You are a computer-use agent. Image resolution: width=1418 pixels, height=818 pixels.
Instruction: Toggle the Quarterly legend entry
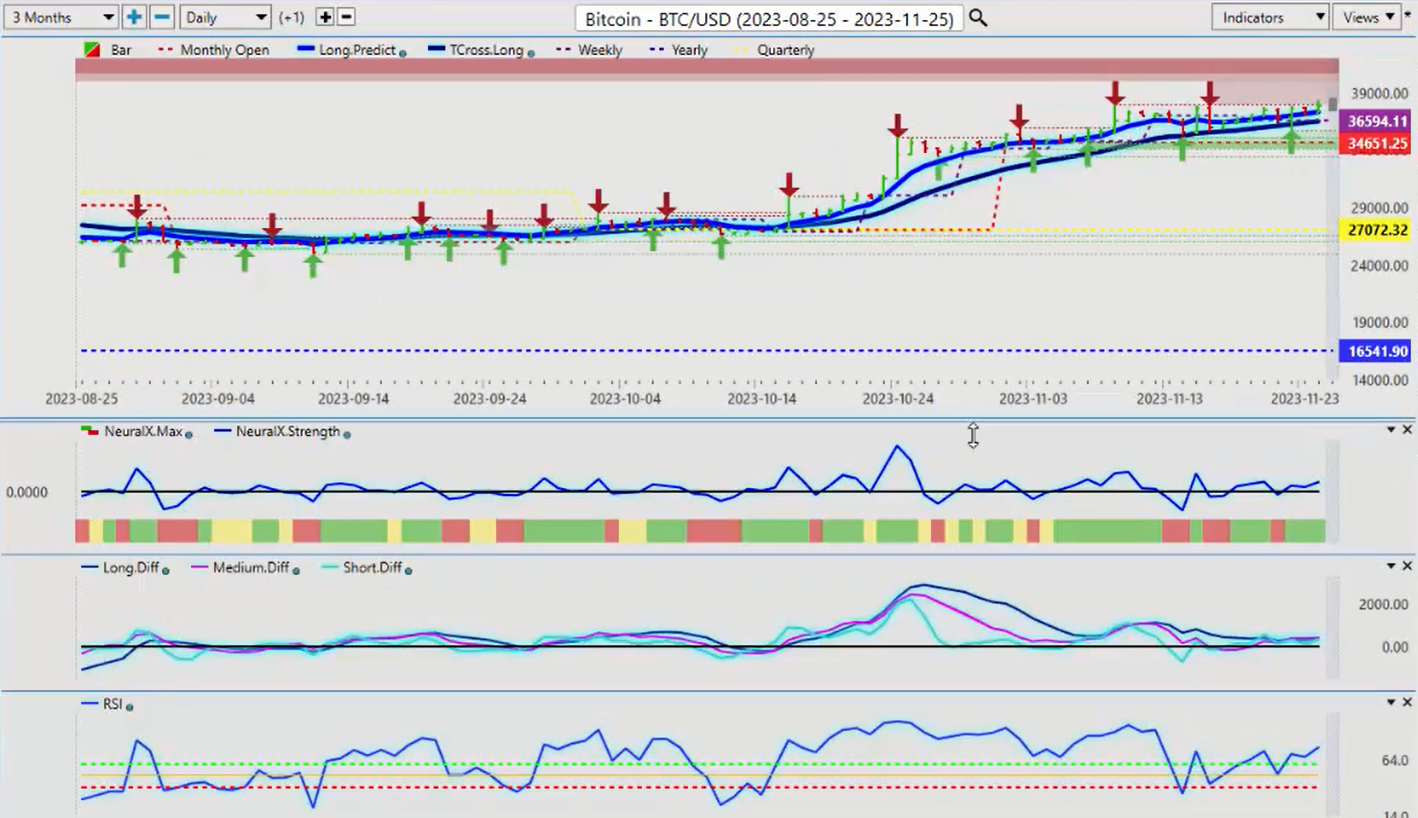coord(785,49)
